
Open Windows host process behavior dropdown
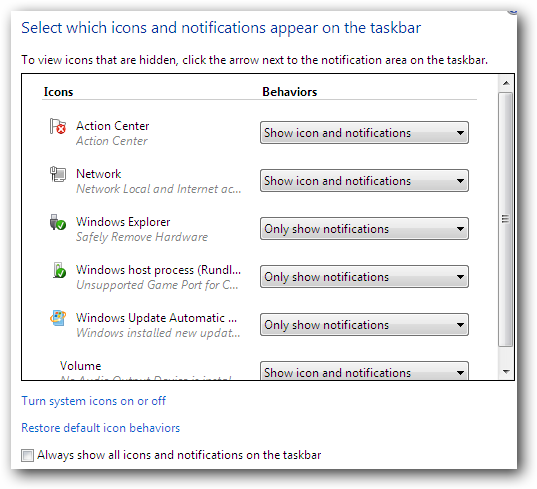click(x=364, y=276)
